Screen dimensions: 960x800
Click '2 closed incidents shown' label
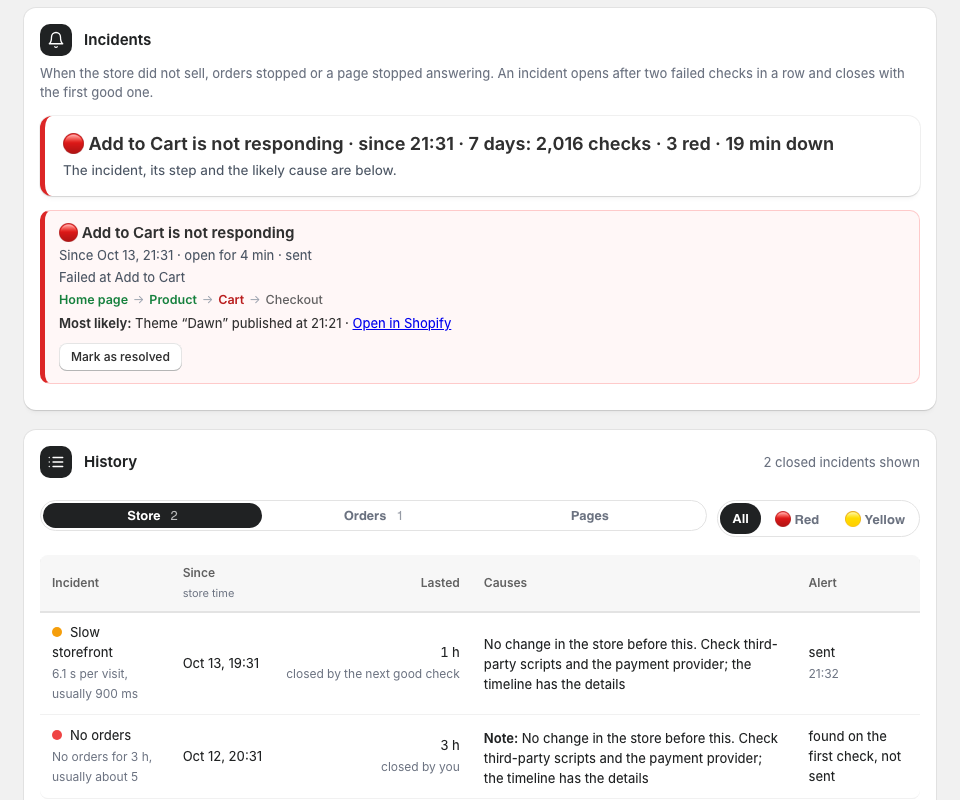(841, 463)
